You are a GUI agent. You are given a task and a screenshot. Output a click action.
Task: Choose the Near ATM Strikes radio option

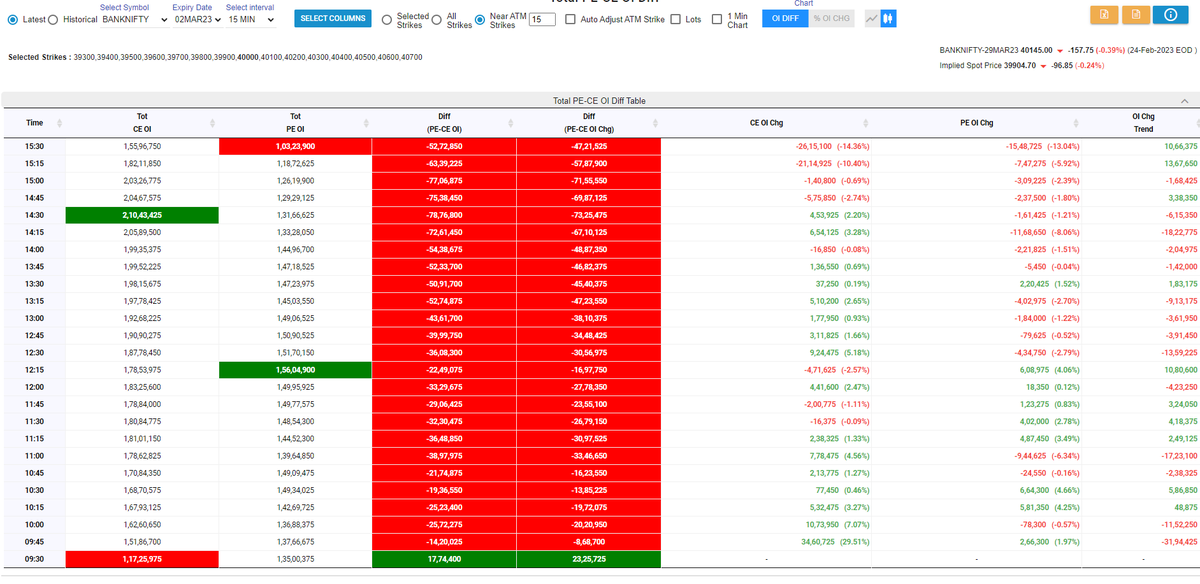(x=481, y=20)
